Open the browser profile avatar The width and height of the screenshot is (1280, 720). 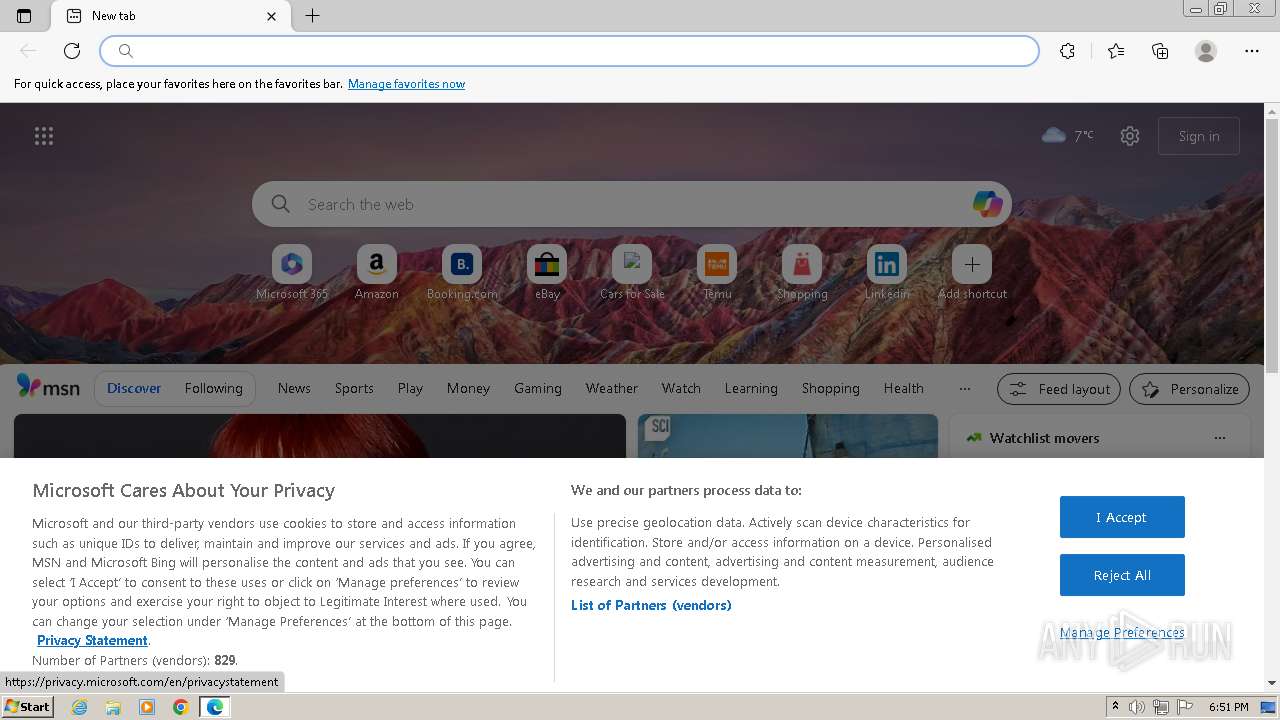tap(1206, 51)
